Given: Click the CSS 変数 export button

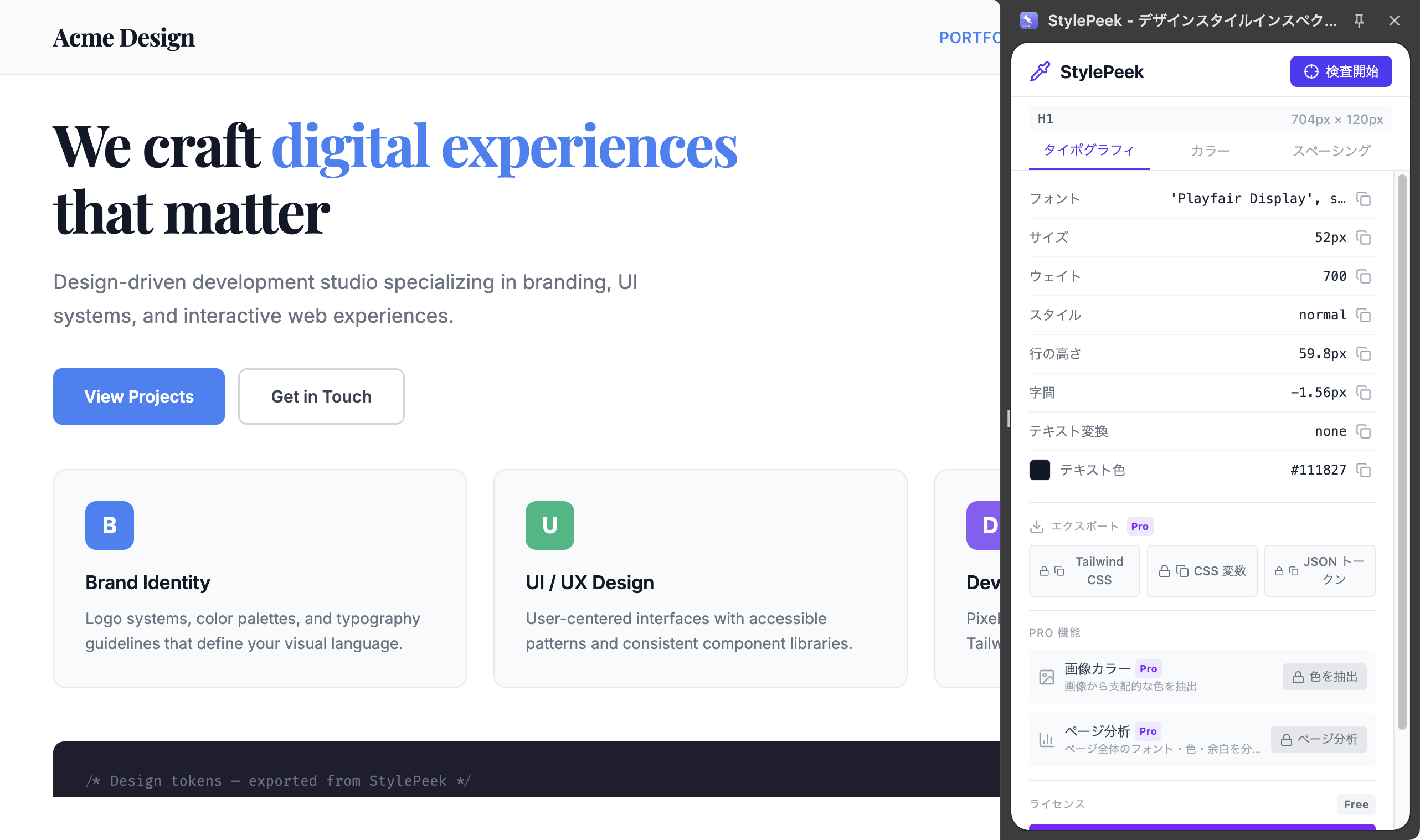Looking at the screenshot, I should [1202, 570].
